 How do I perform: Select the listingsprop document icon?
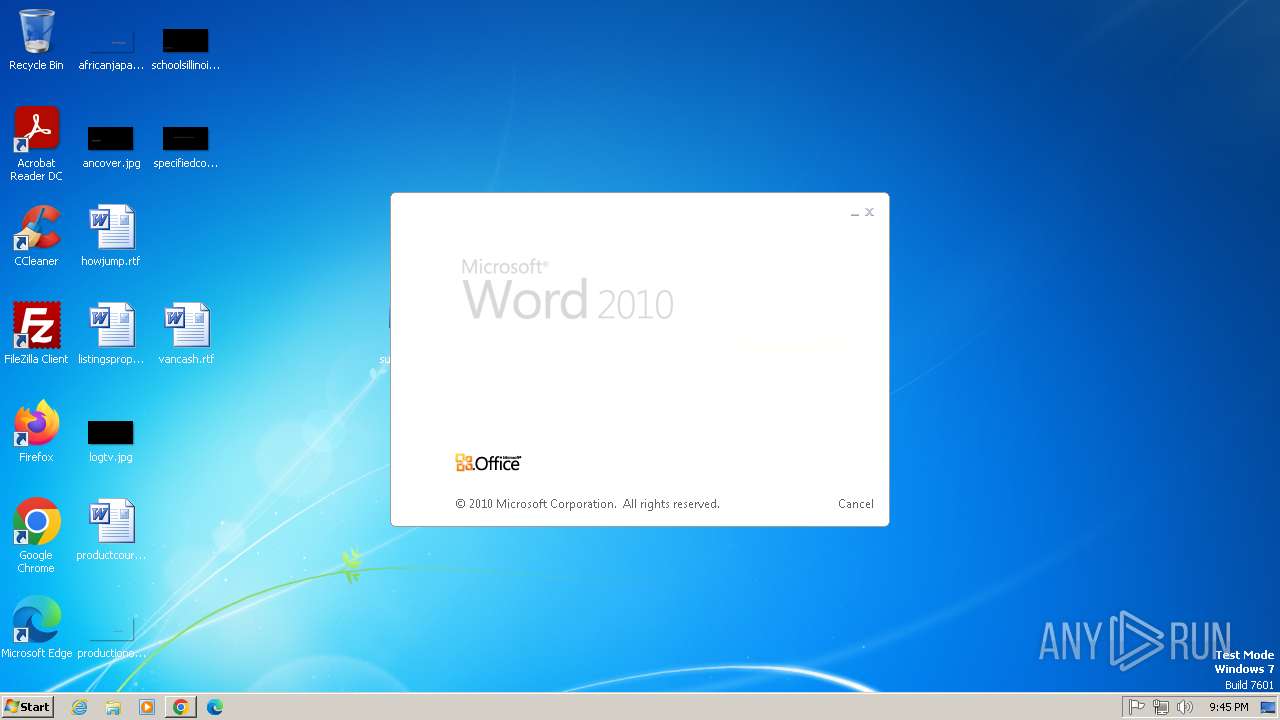coord(111,334)
